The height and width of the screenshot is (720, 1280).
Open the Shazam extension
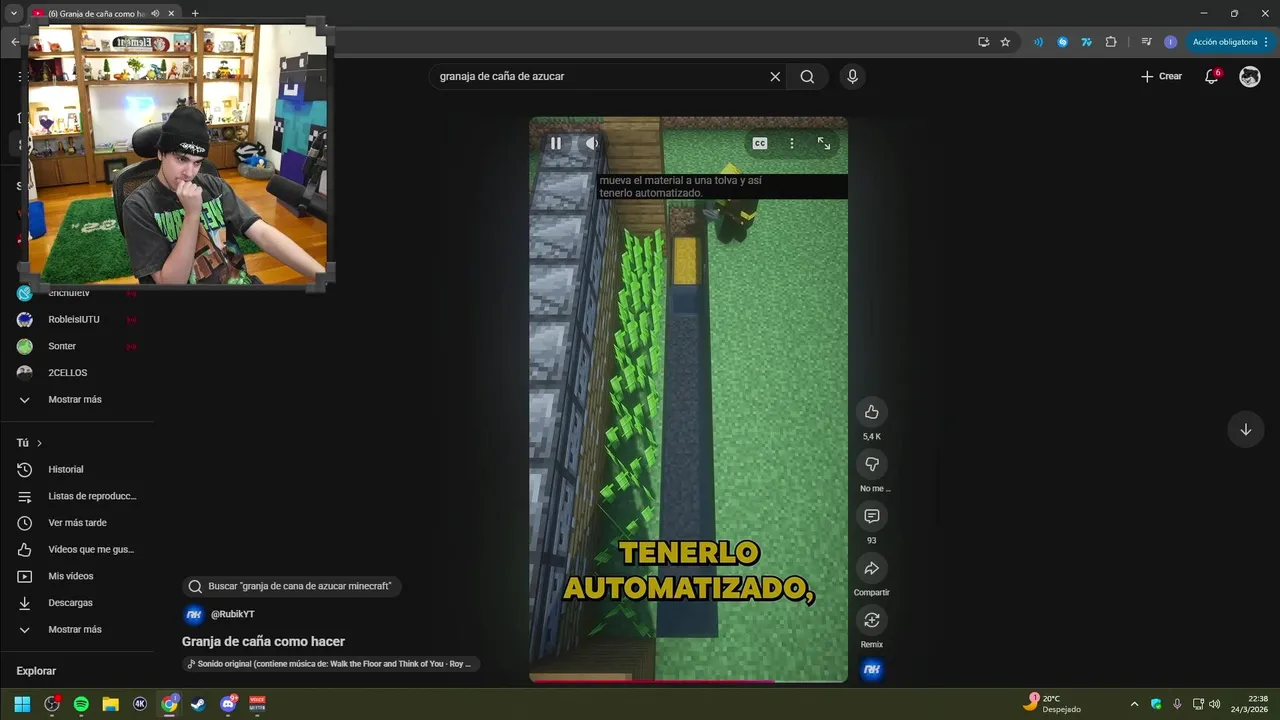coord(1062,42)
